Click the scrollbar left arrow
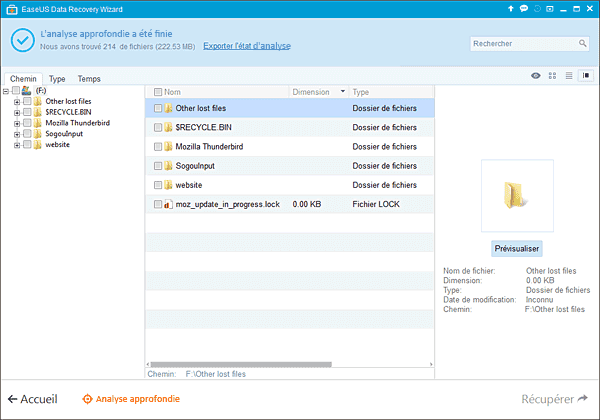This screenshot has height=420, width=600. pyautogui.click(x=148, y=364)
